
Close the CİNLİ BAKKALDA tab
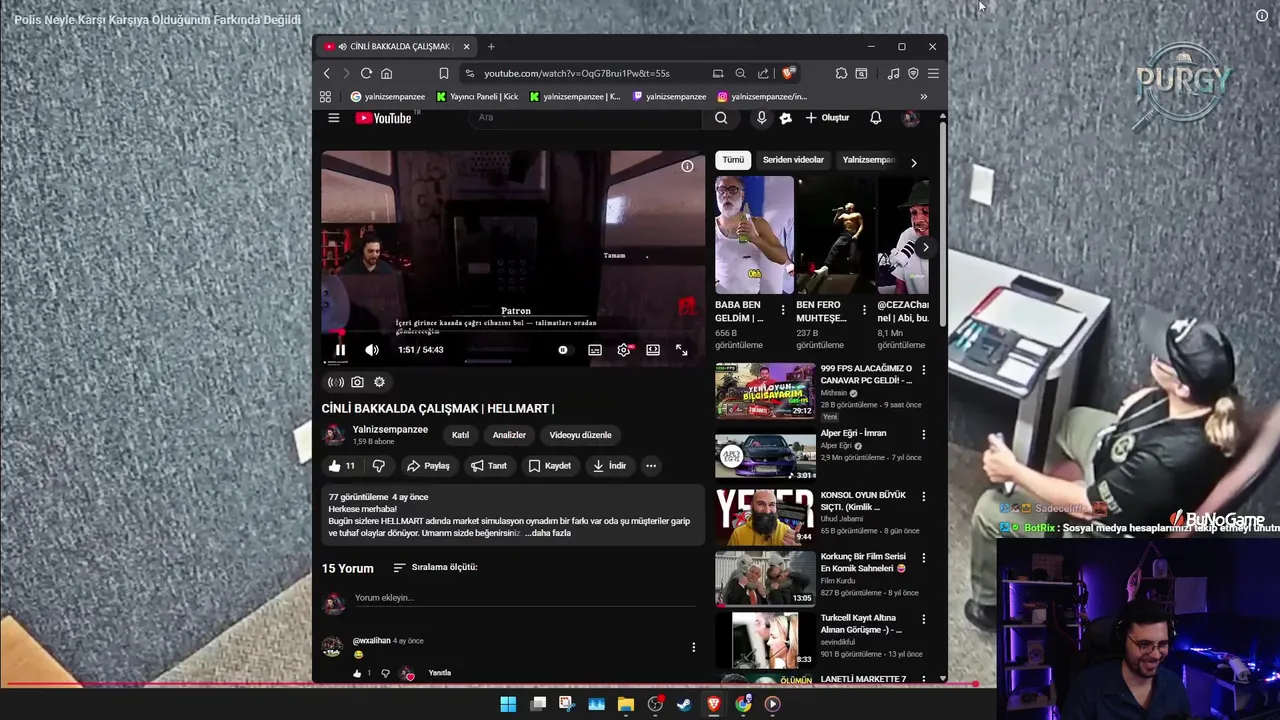466,46
